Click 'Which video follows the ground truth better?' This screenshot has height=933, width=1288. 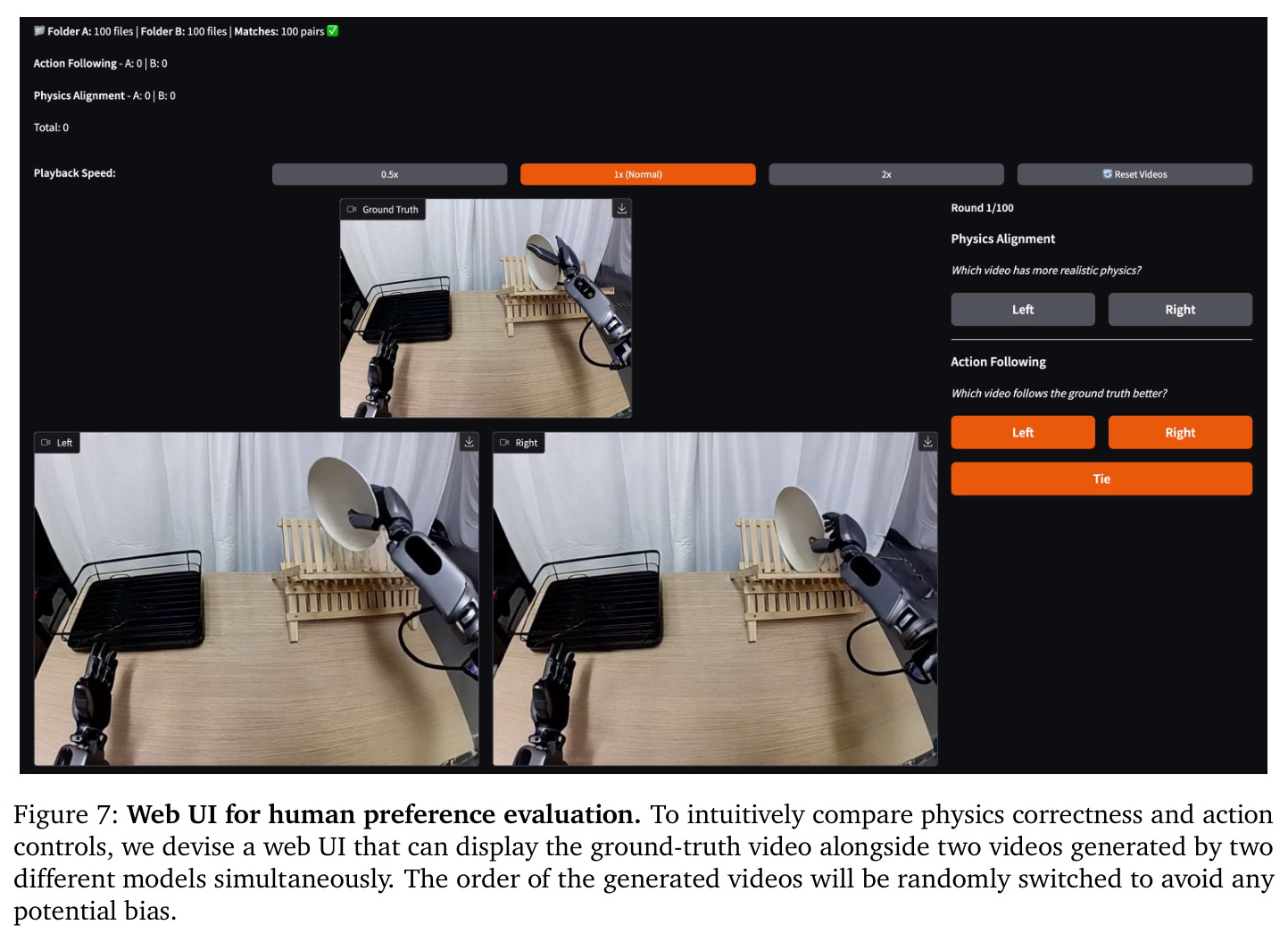(x=1059, y=394)
